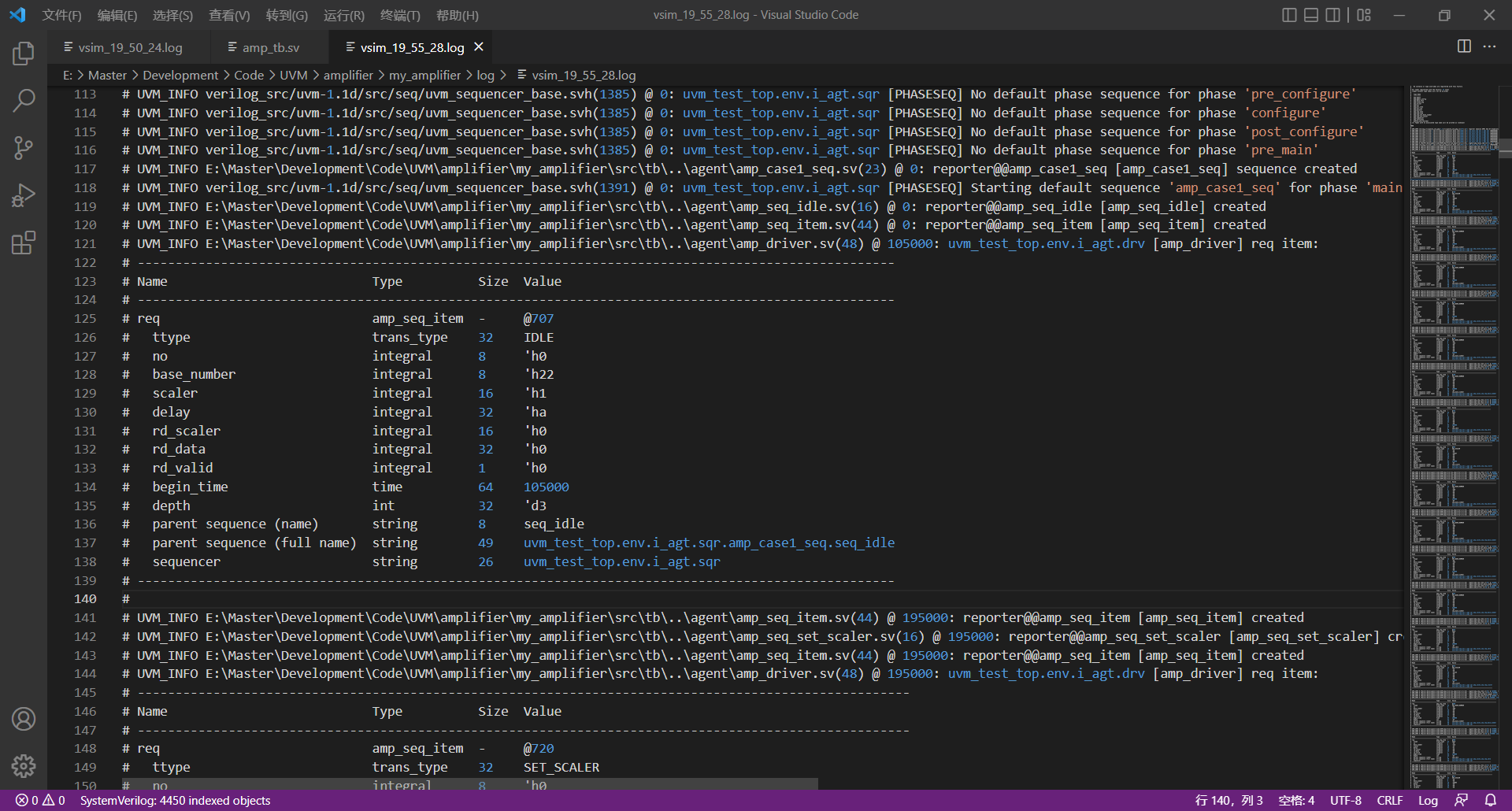The image size is (1512, 811).
Task: Toggle the bottom panel visibility
Action: [1311, 15]
